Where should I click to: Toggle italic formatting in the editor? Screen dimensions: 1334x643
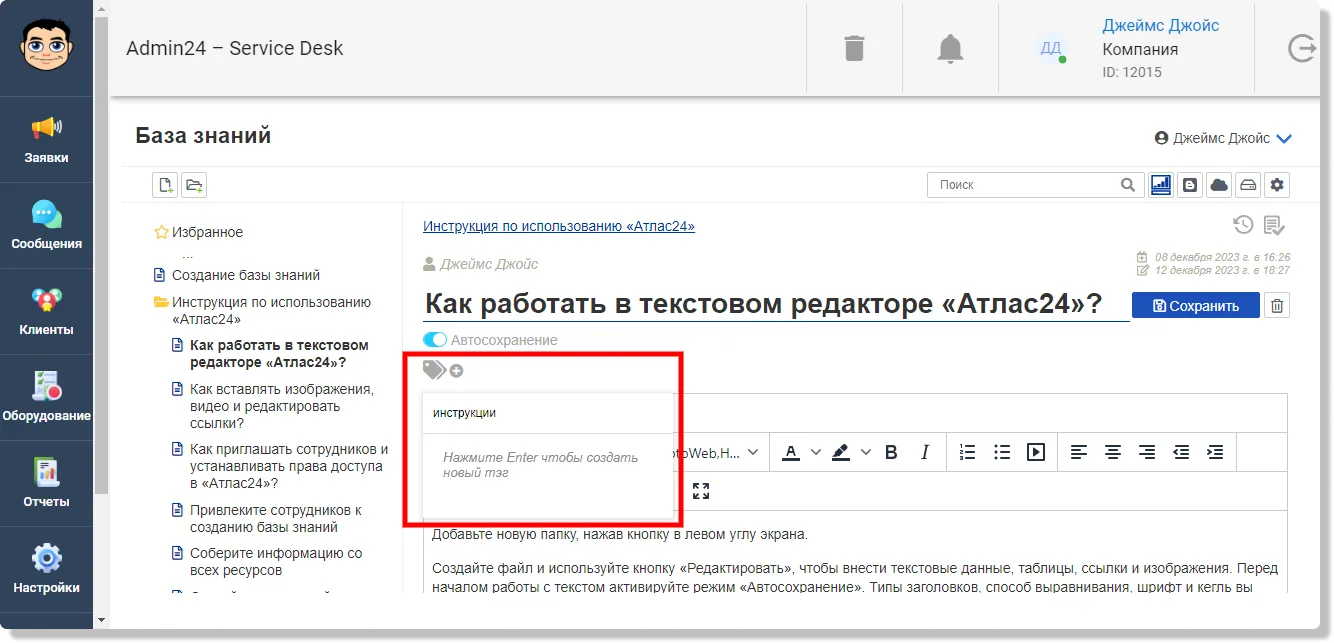(925, 453)
